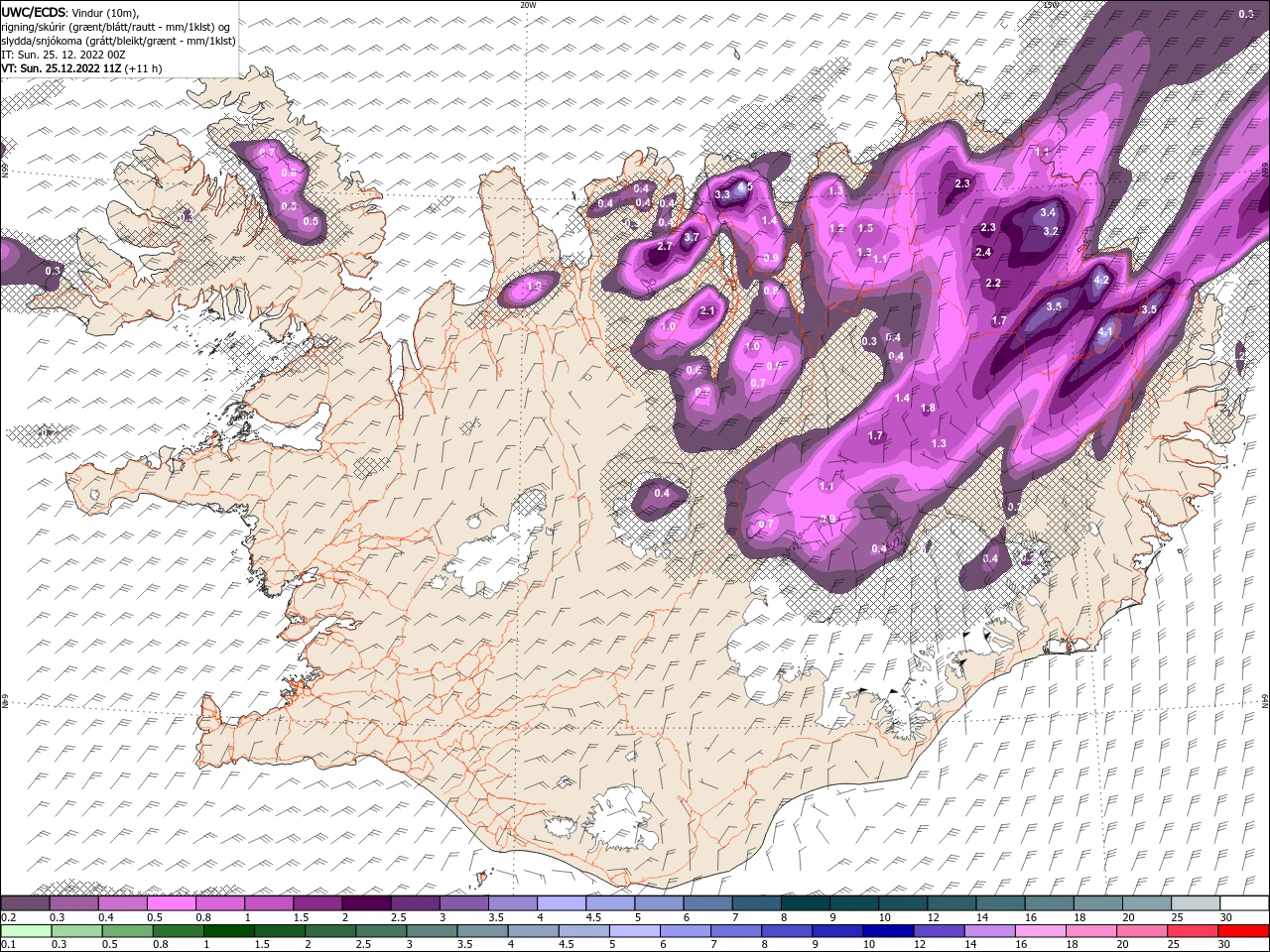Viewport: 1270px width, 952px height.
Task: Click the 0.3 value at the western map edge
Action: click(53, 271)
